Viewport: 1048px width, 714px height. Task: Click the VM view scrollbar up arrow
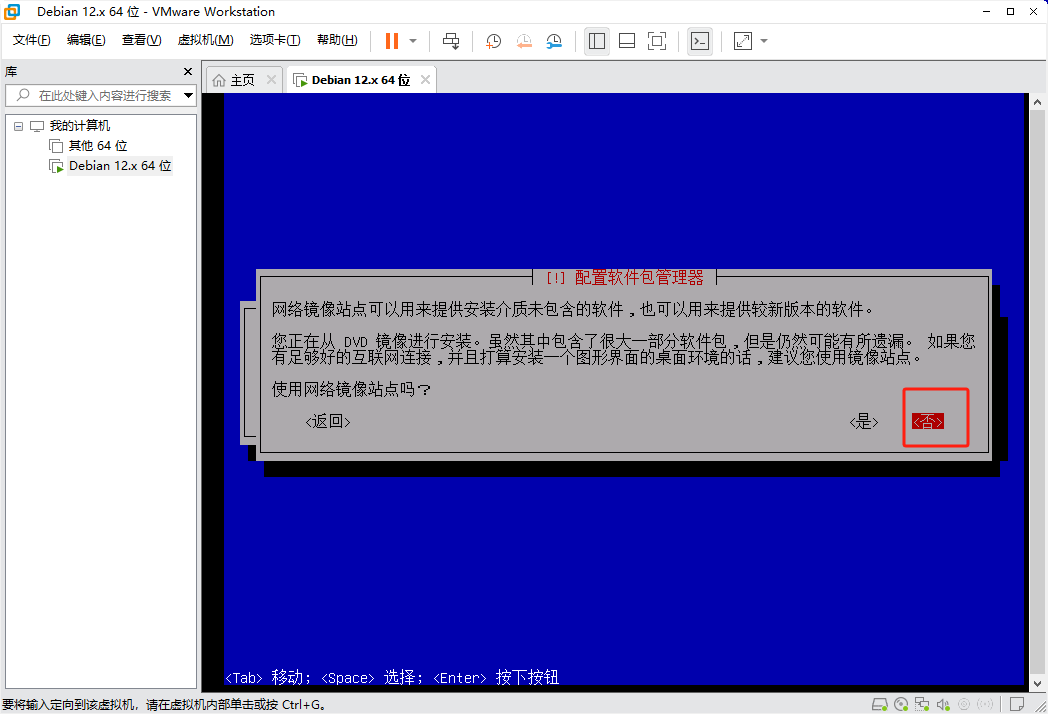tap(1037, 102)
